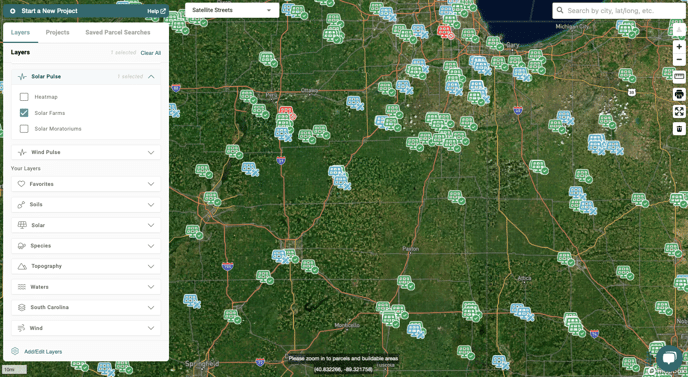Toggle fullscreen map view icon

tap(679, 111)
